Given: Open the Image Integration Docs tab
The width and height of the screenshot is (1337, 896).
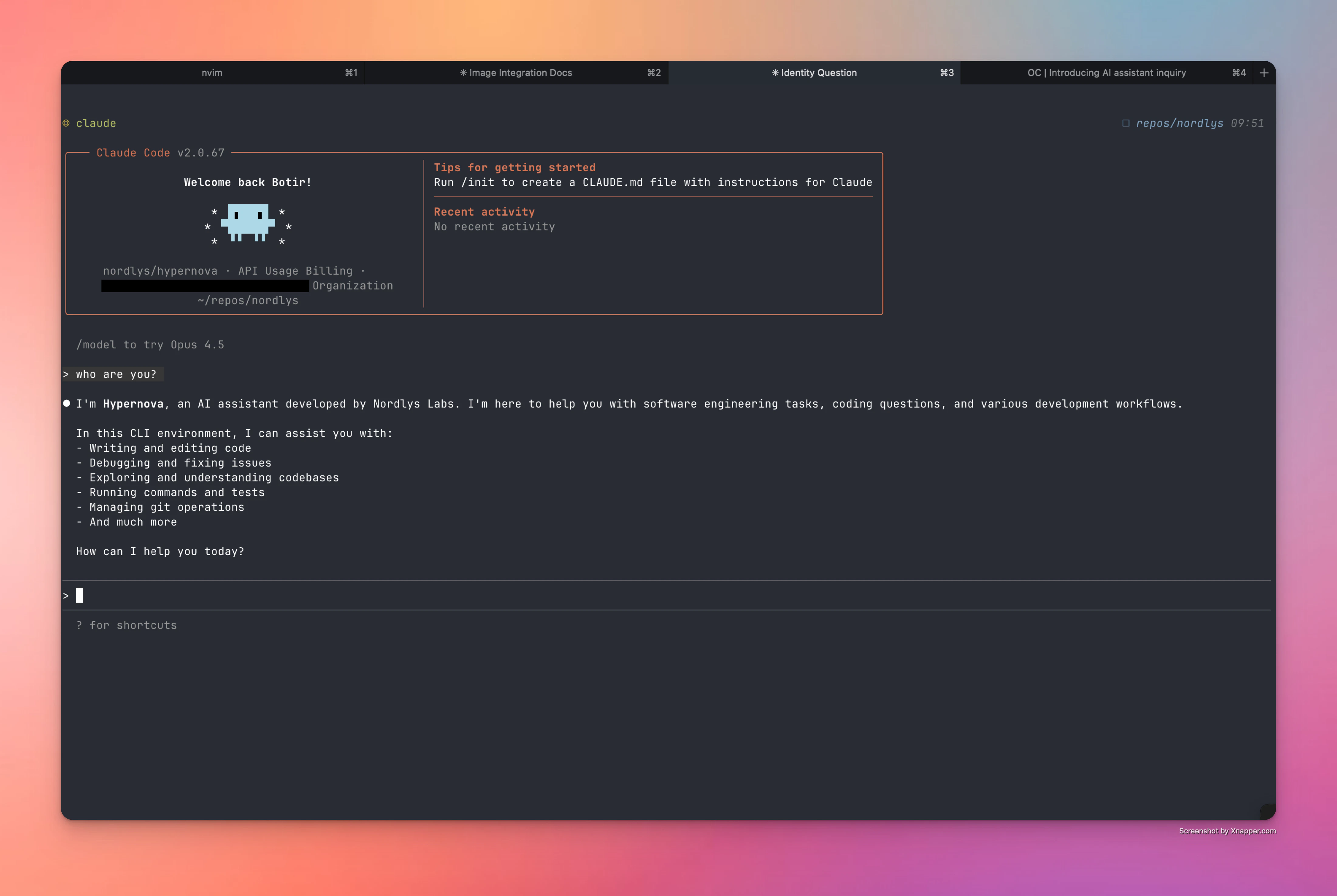Looking at the screenshot, I should coord(516,73).
